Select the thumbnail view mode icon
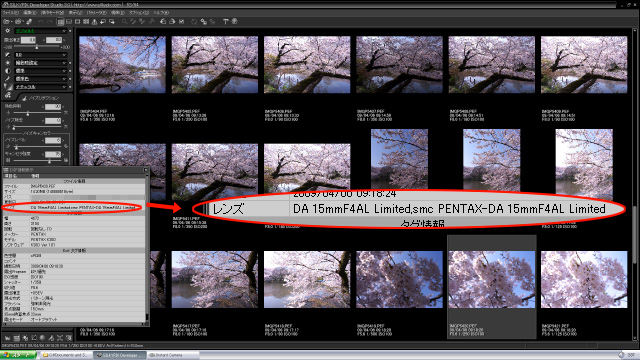This screenshot has height=360, width=640. 60,22
